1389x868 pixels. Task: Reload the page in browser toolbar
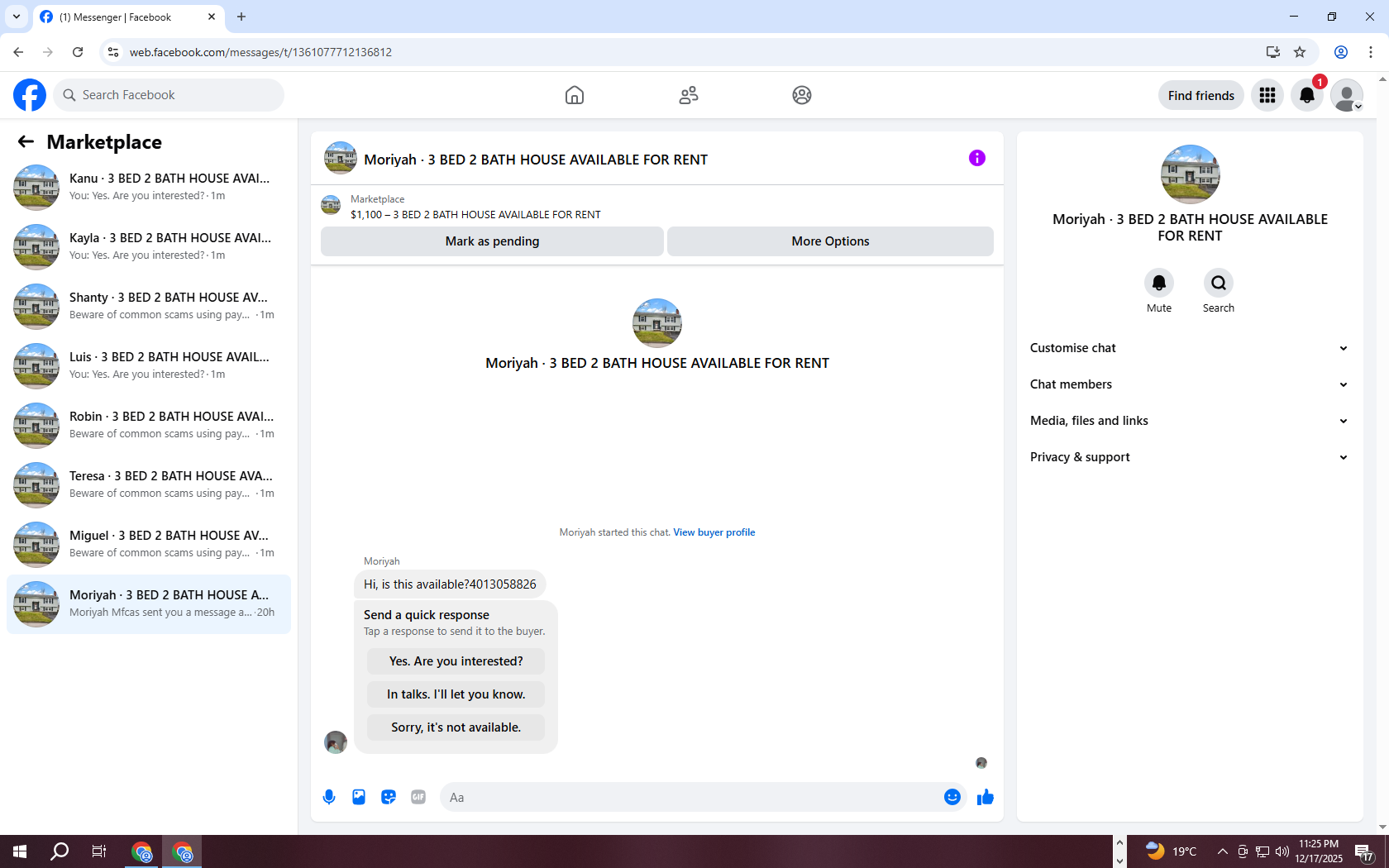pos(78,52)
